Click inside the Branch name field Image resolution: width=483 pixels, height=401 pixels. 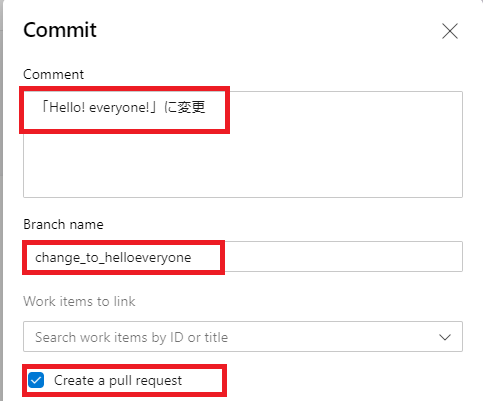pyautogui.click(x=243, y=256)
